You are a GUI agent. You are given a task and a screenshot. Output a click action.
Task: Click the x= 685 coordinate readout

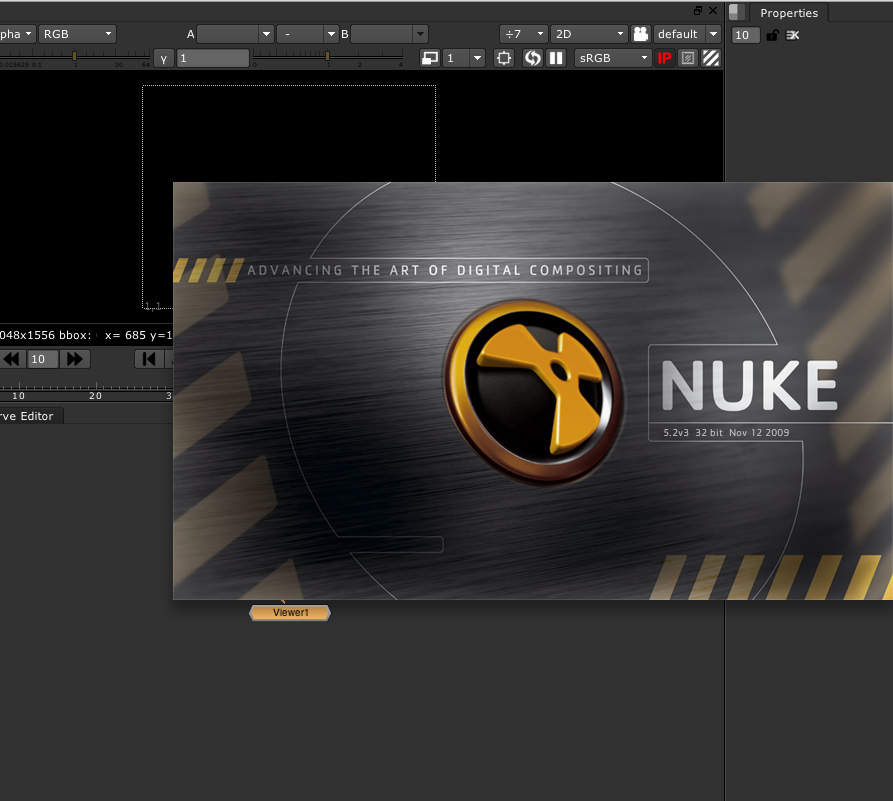[x=125, y=335]
